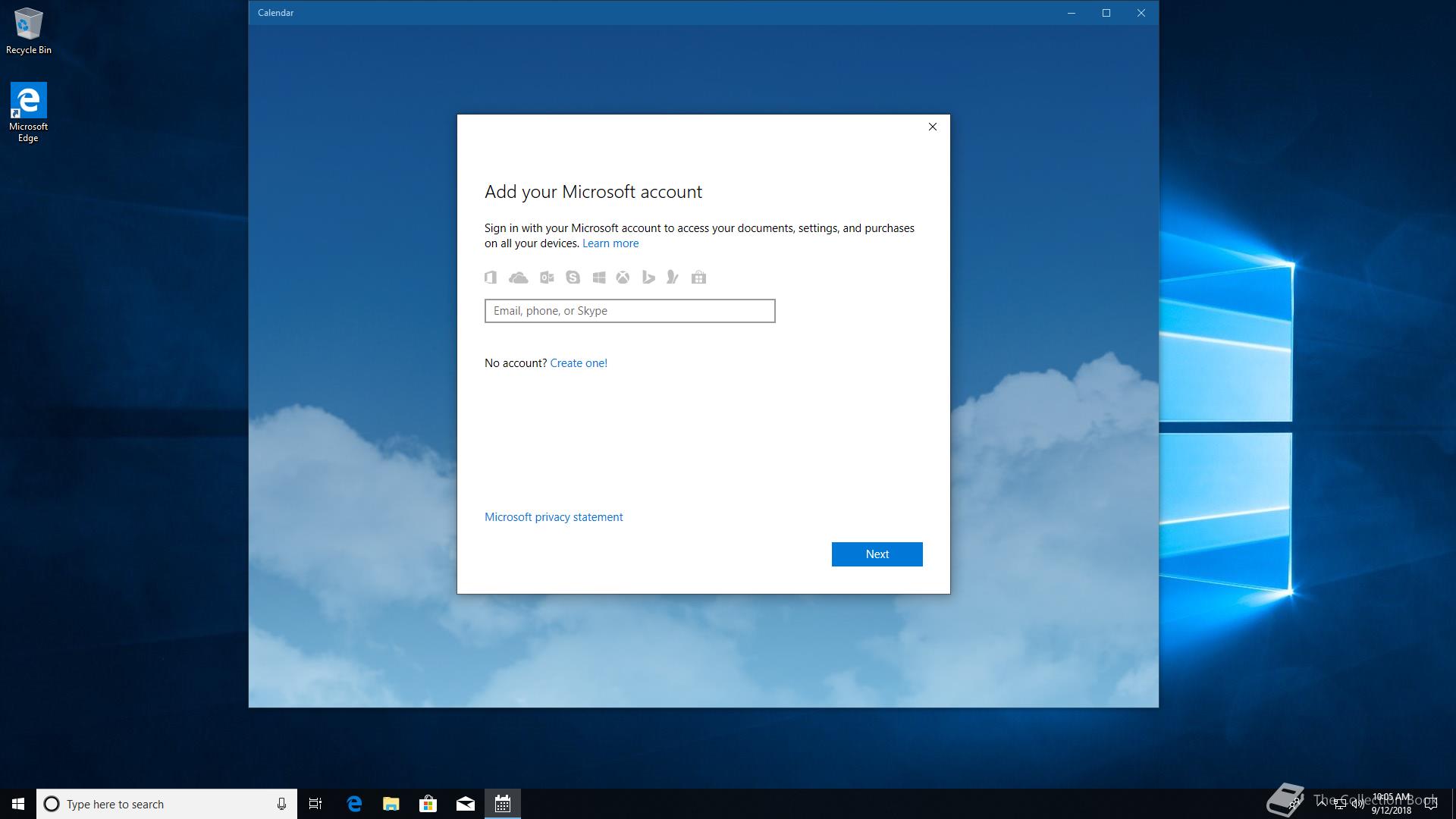Click the Create one! link
The height and width of the screenshot is (819, 1456).
click(579, 363)
